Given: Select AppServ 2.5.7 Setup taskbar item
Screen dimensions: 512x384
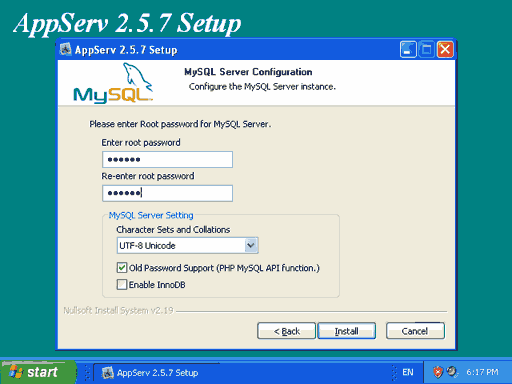Looking at the screenshot, I should pyautogui.click(x=157, y=372).
